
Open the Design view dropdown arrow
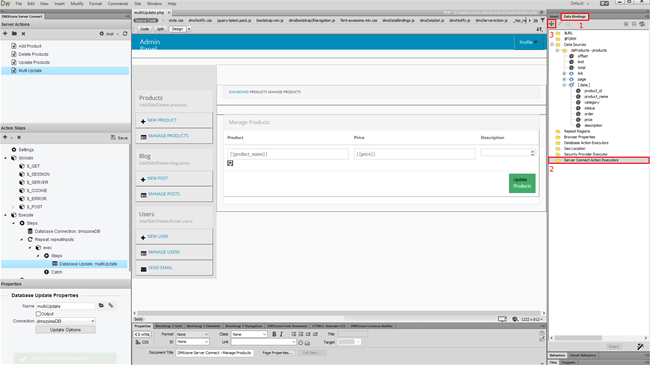point(189,29)
